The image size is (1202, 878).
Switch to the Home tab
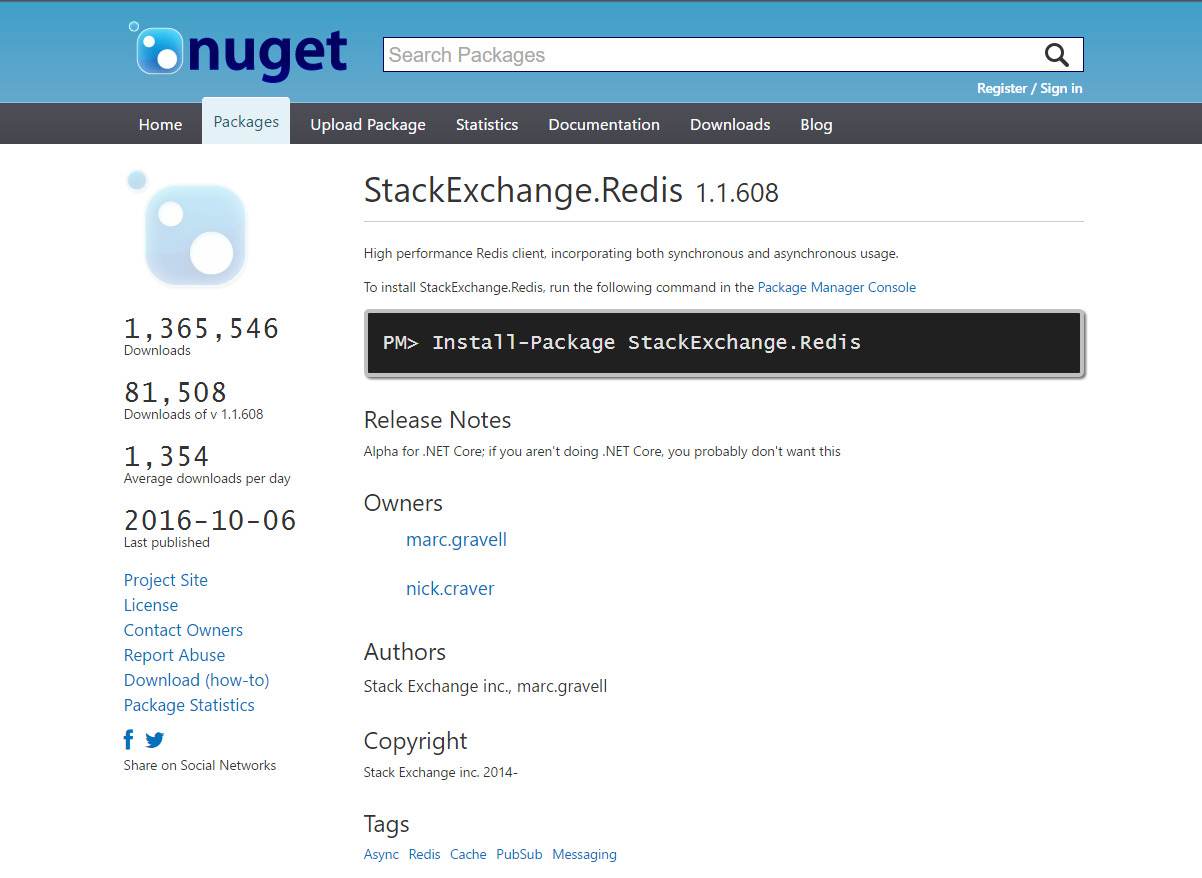coord(160,124)
